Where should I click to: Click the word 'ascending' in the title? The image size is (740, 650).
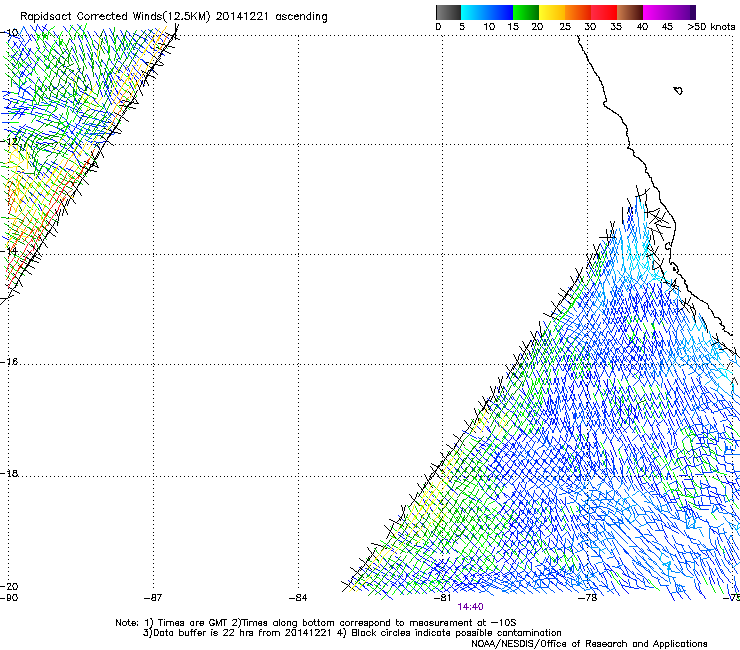pos(301,17)
